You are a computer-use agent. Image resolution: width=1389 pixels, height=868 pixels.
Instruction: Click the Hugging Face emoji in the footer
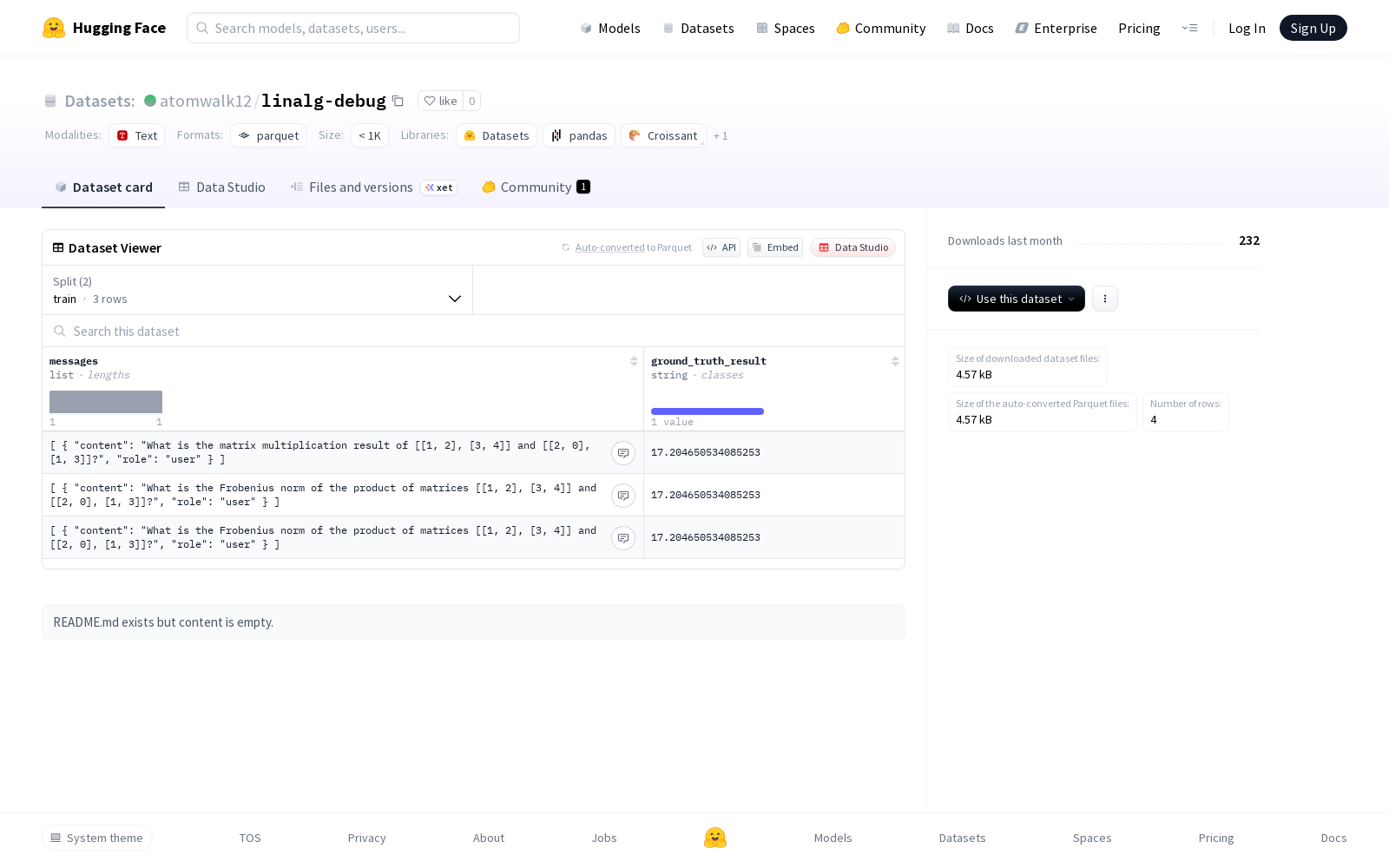click(715, 838)
